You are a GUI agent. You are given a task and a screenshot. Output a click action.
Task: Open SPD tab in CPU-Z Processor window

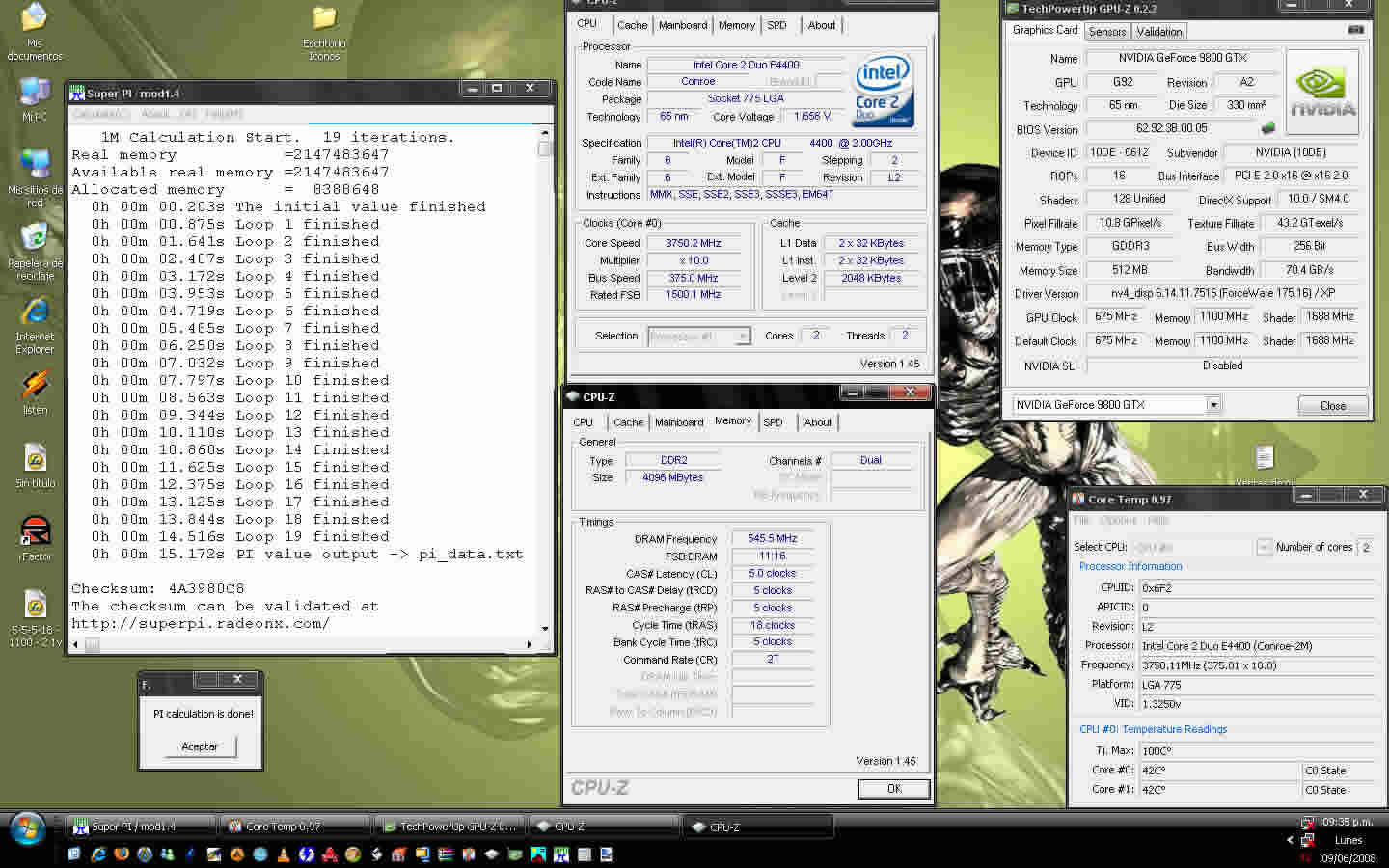pos(777,25)
